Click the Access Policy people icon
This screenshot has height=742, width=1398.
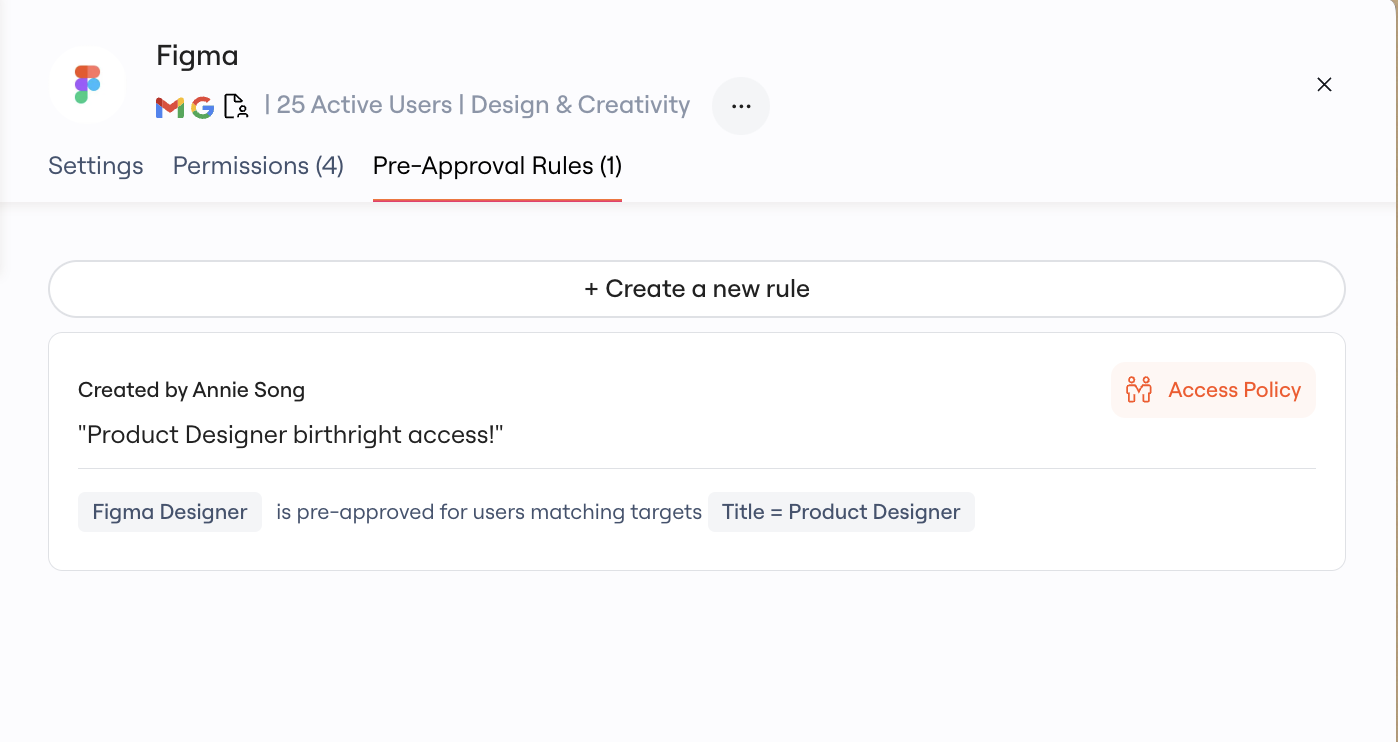pyautogui.click(x=1139, y=390)
